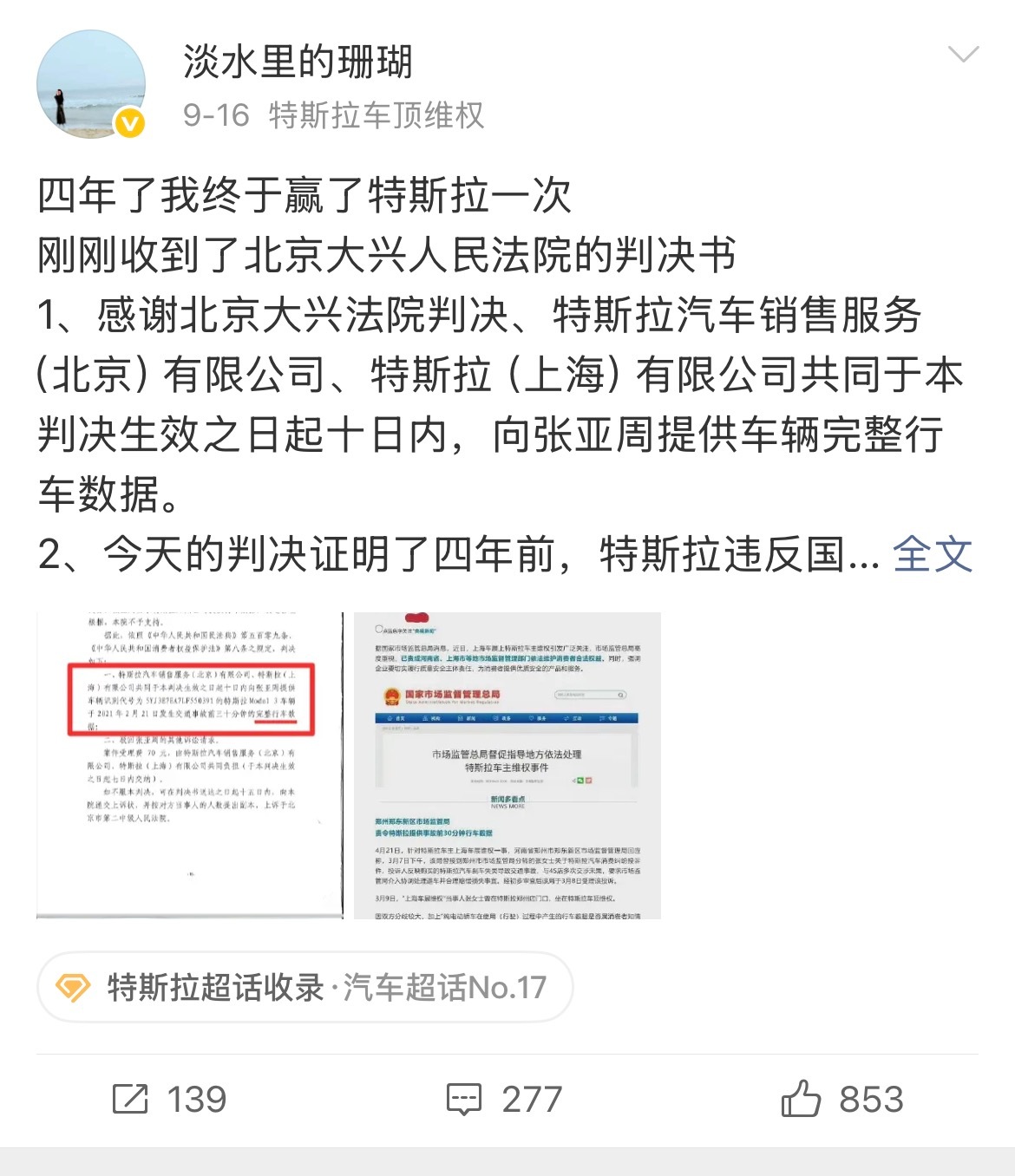Open post by clicking first line 四年了我终于赢了特斯拉一次
Screen dimensions: 1015x1176
[x=304, y=195]
